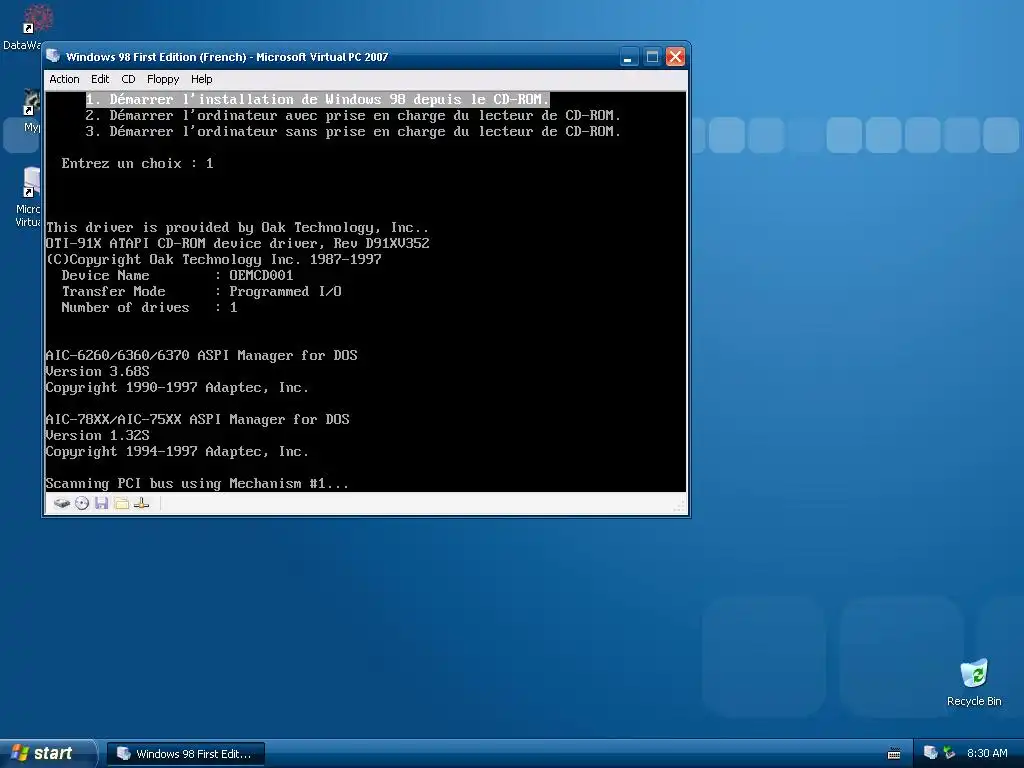
Task: Click the '1. Démarrer l'installation de Windows 98' line
Action: pyautogui.click(x=318, y=99)
